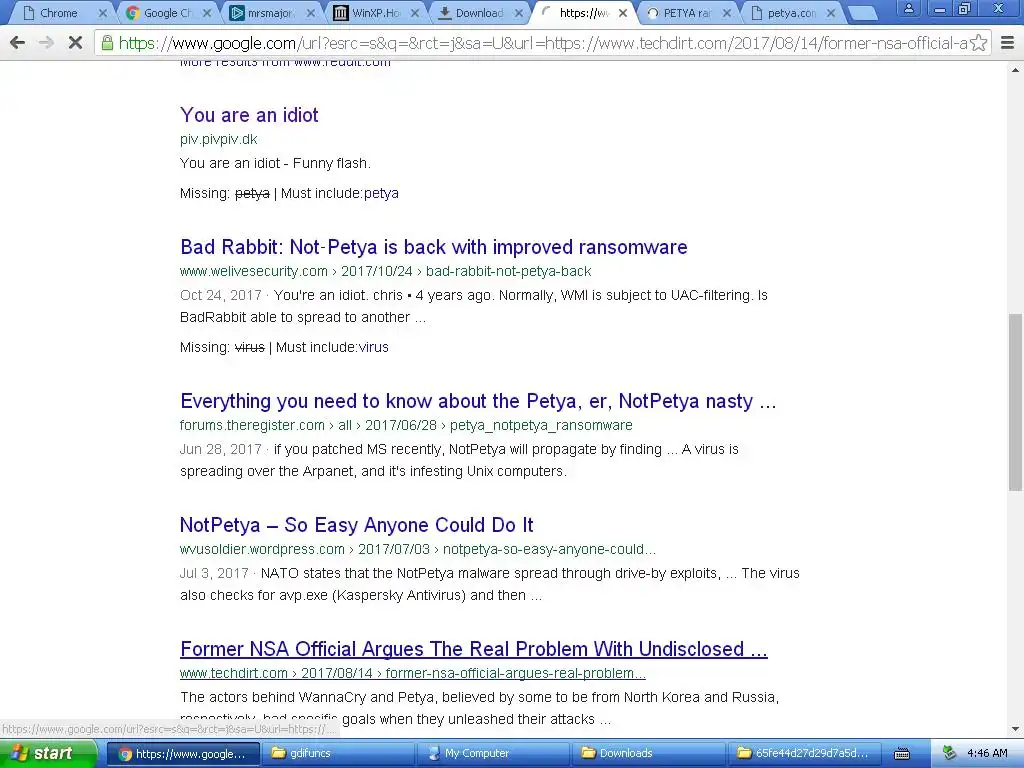Open the Downloads taskbar folder window
Image resolution: width=1024 pixels, height=768 pixels.
click(x=647, y=754)
